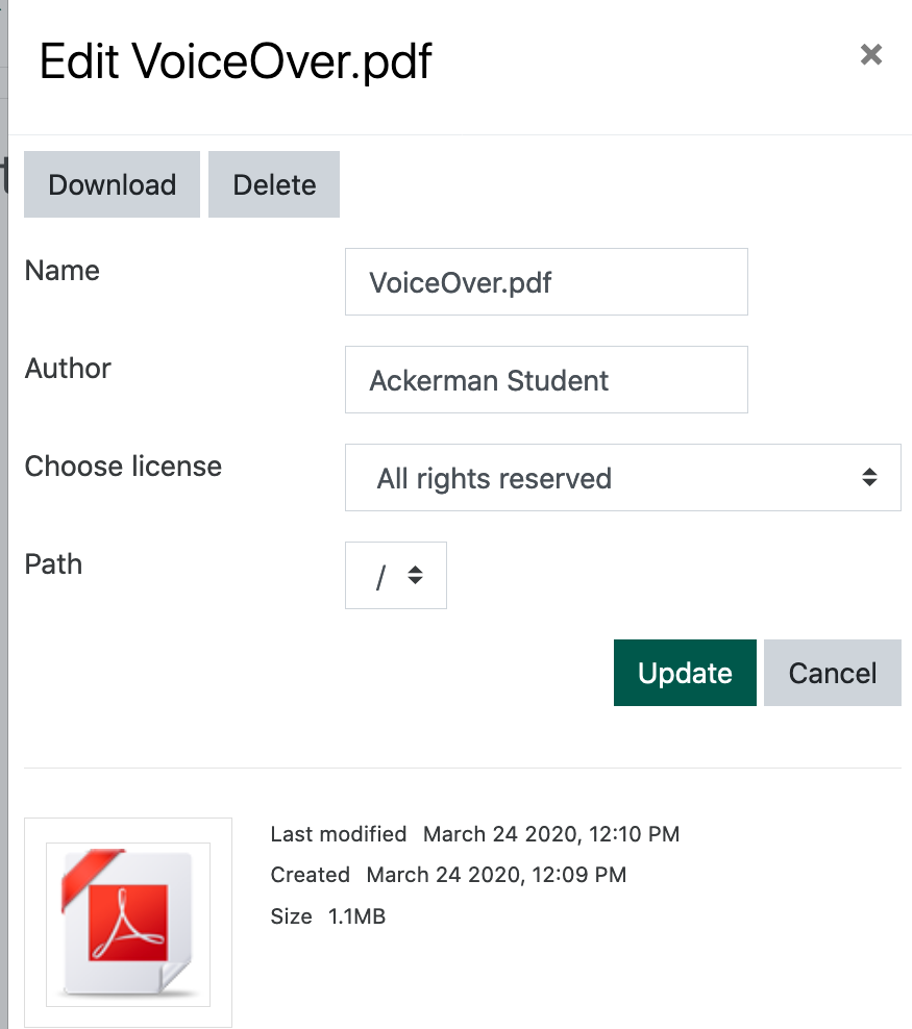Screen dimensions: 912x1029
Task: Close the Edit VoiceOver.pdf dialog
Action: [871, 55]
